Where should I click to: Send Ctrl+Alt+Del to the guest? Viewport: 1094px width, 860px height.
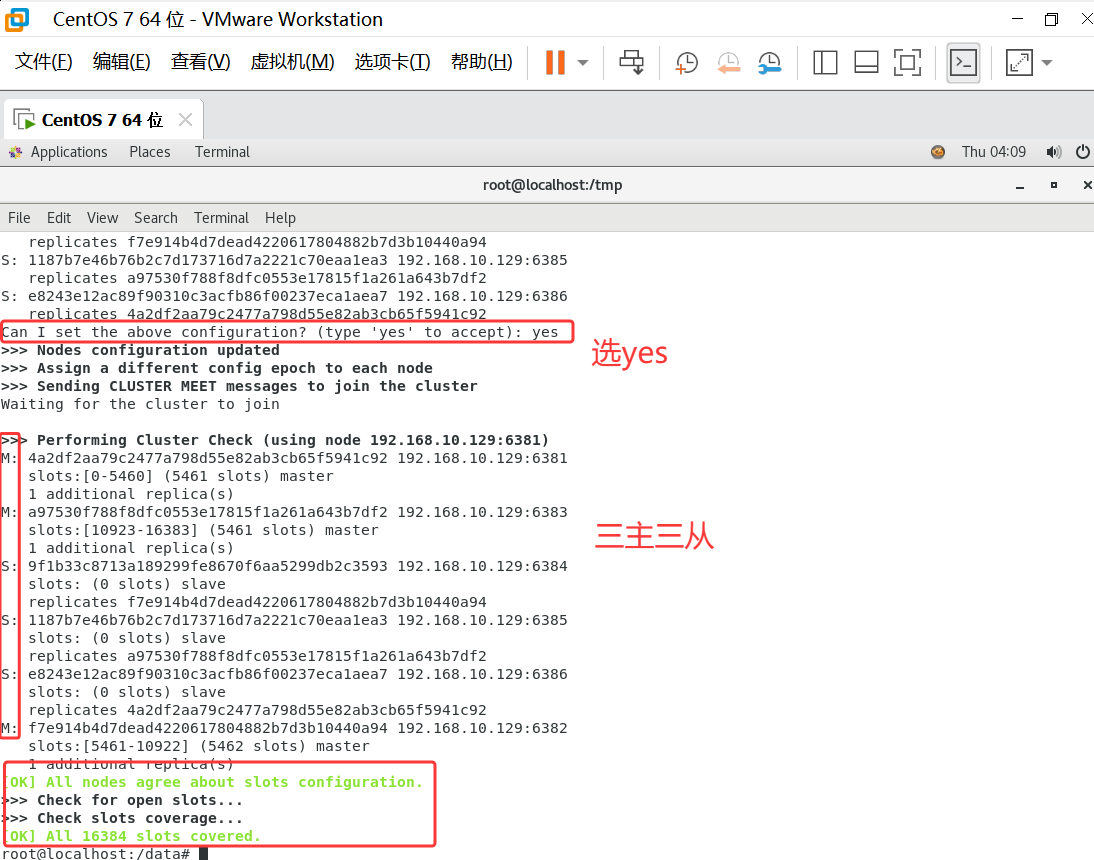tap(632, 62)
